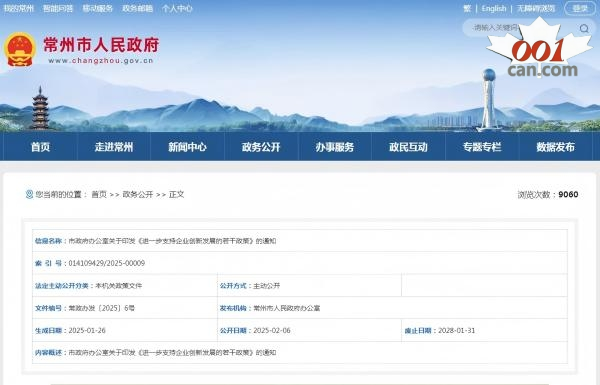Click the 内容概述 summary text
The width and height of the screenshot is (600, 385).
point(172,352)
